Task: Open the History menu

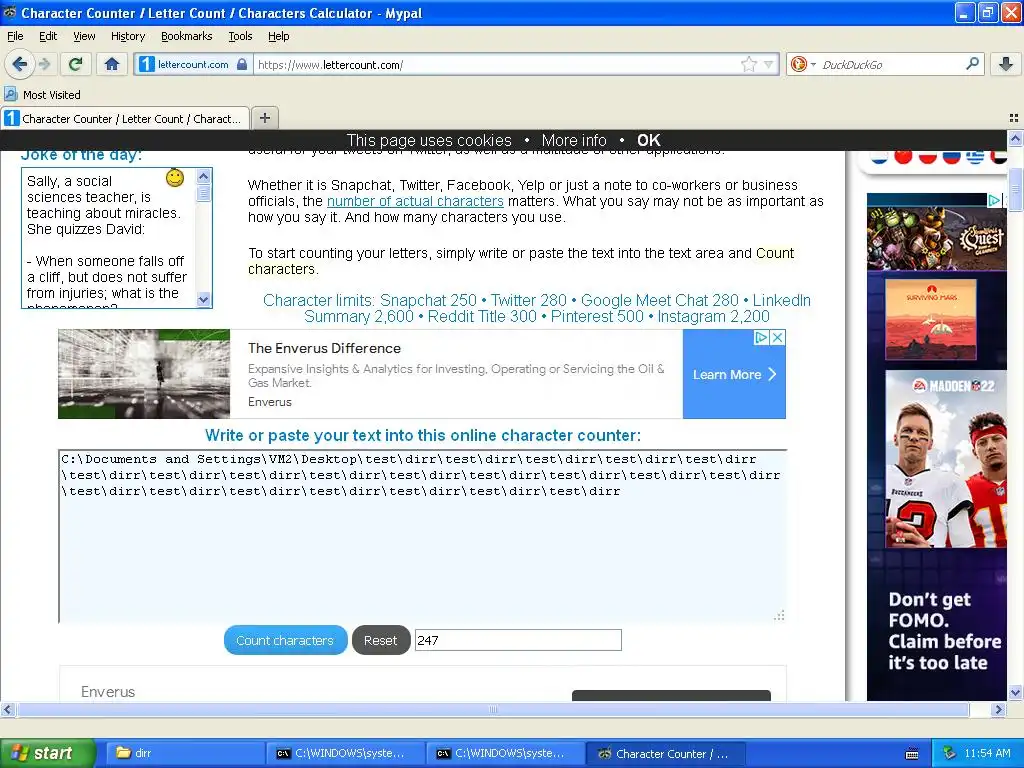Action: pos(128,36)
